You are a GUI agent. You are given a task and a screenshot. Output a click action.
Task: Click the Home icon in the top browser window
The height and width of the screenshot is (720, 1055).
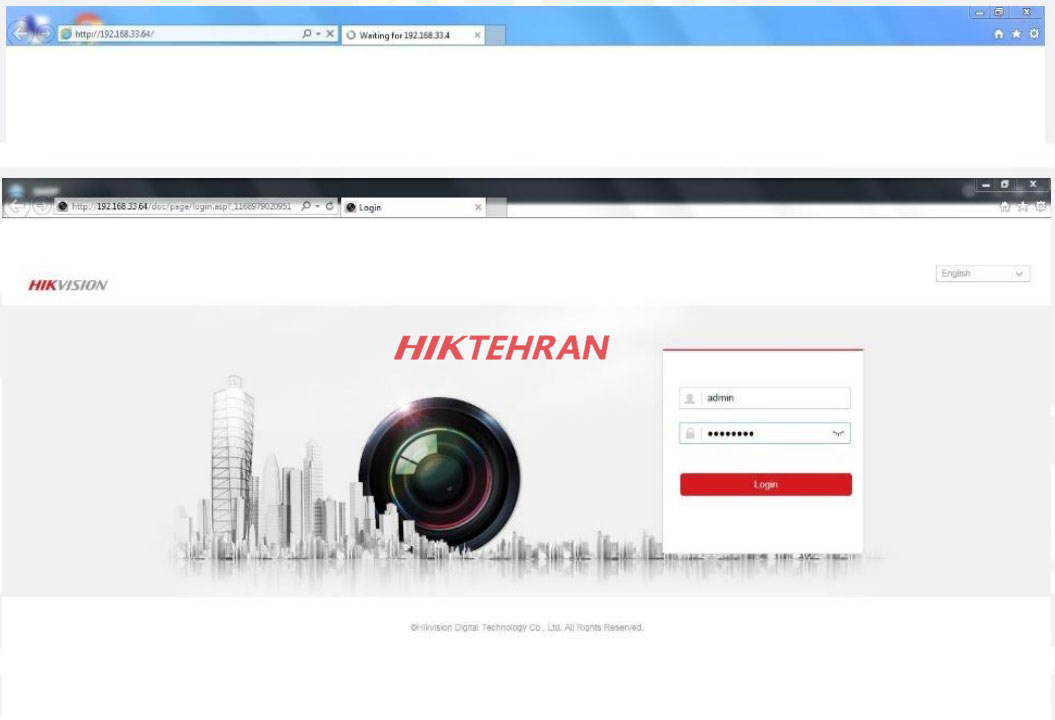(998, 34)
